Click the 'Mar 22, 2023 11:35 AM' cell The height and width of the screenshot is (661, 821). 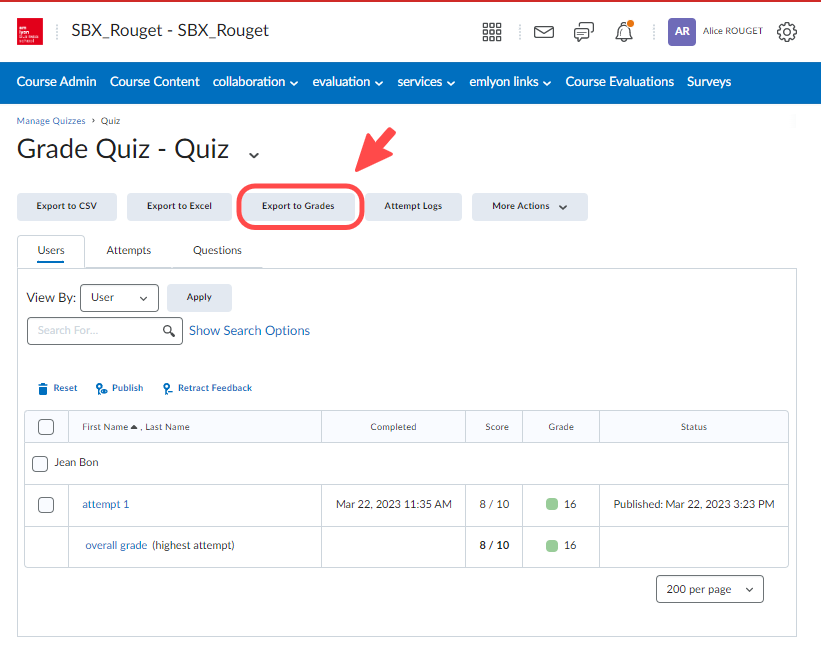coord(393,504)
